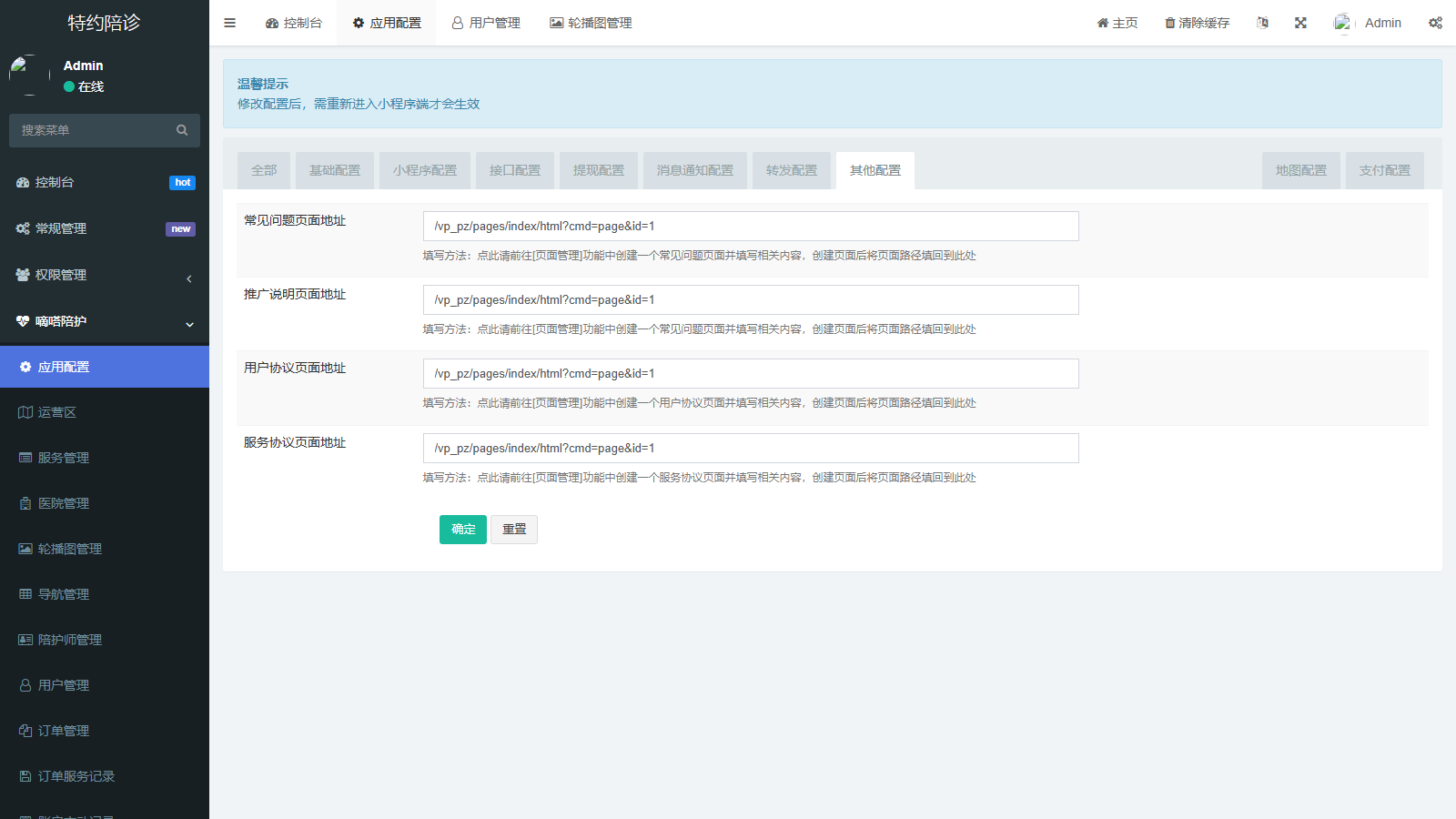
Task: Click the green 确定 button
Action: click(462, 530)
